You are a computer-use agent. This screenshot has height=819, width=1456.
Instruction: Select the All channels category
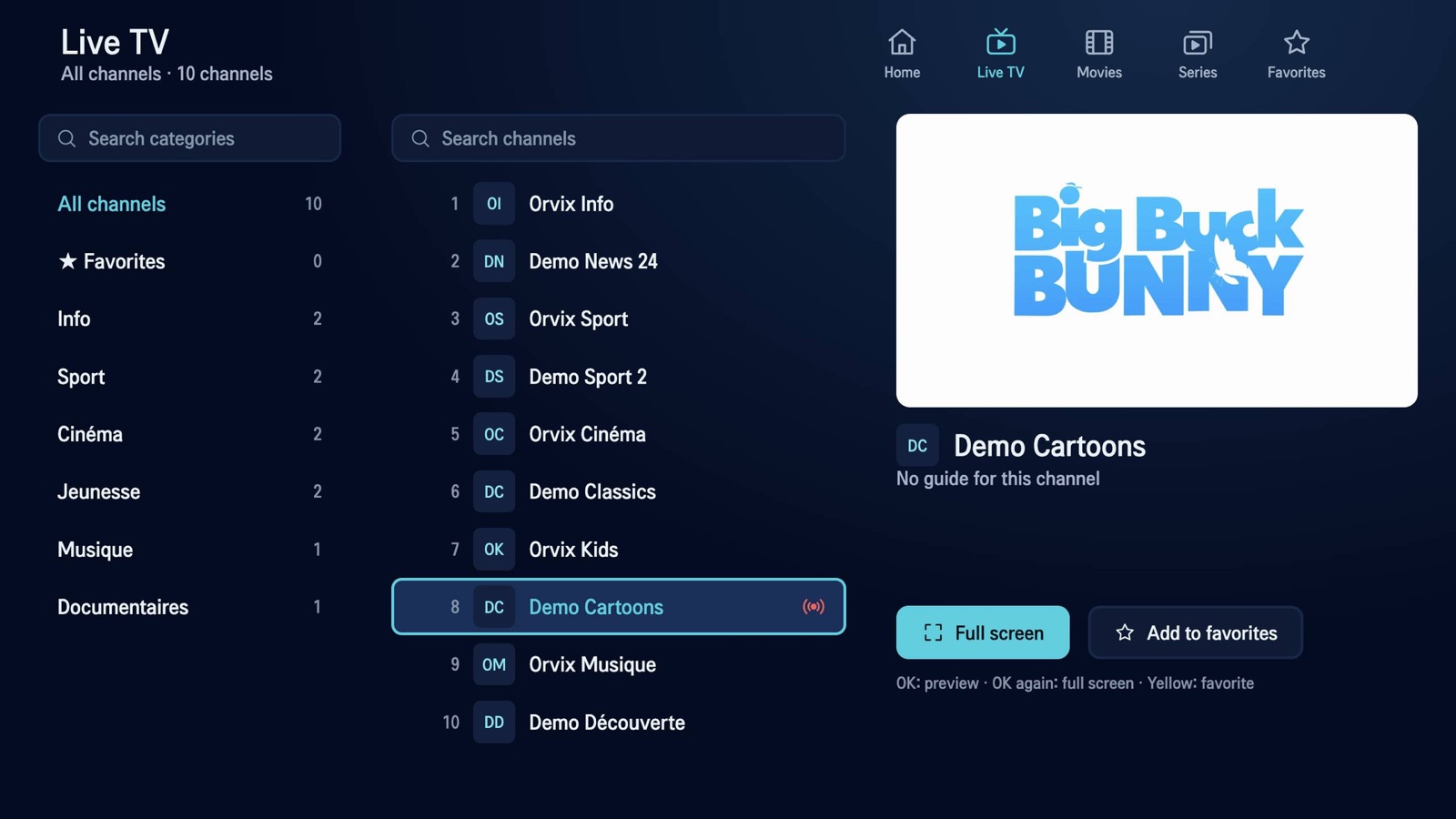[189, 204]
